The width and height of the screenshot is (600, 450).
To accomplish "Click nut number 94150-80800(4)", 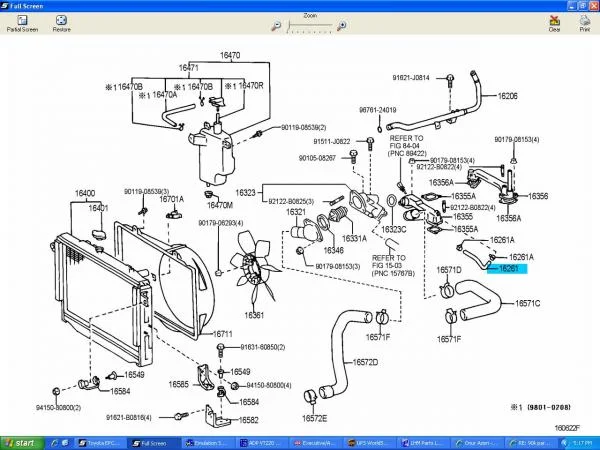I will [x=269, y=385].
